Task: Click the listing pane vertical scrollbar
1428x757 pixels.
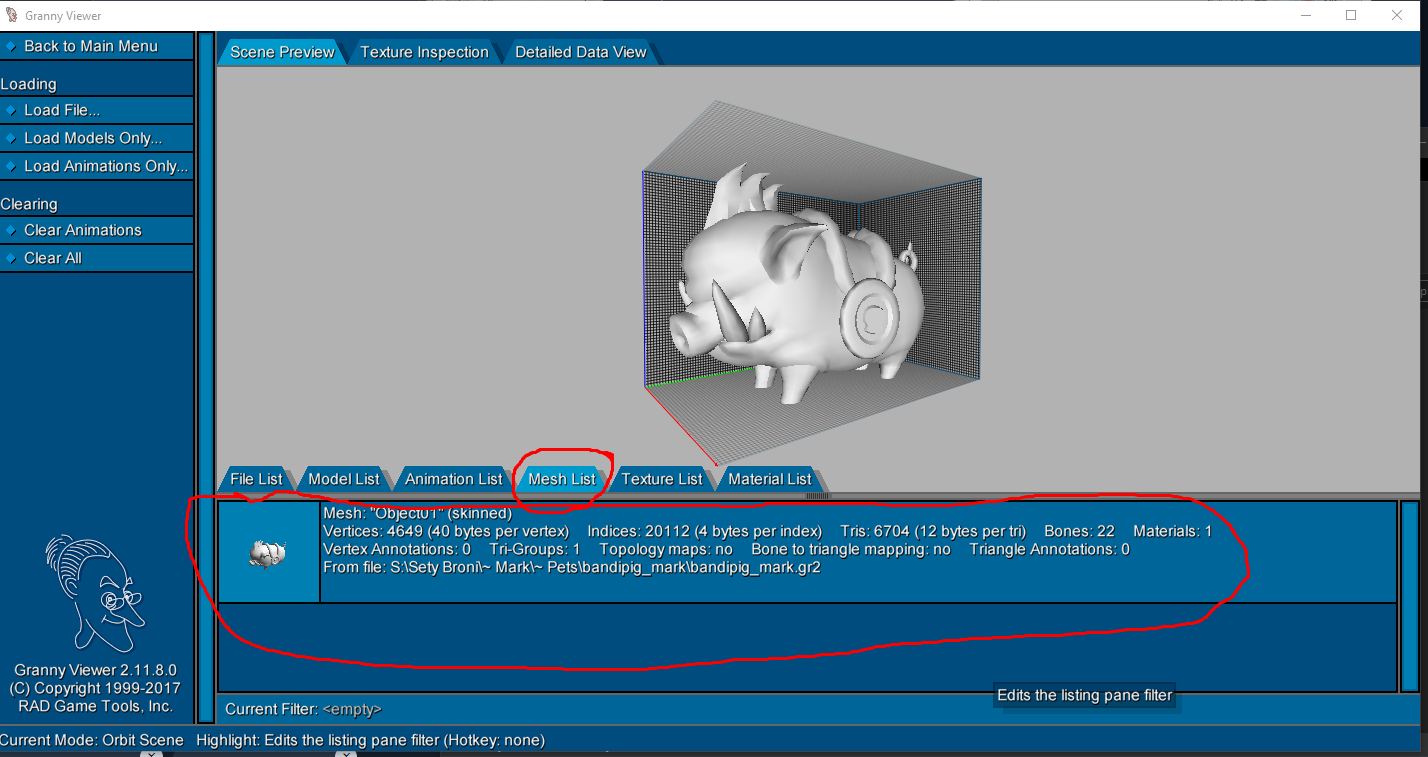Action: pyautogui.click(x=1409, y=596)
